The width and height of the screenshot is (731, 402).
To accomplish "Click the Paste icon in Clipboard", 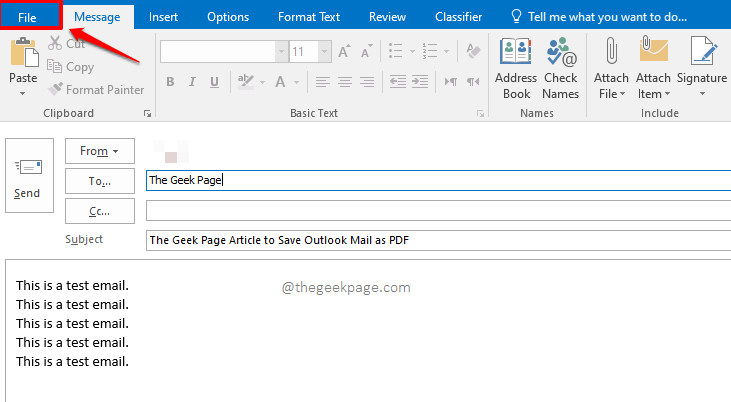I will tap(22, 55).
